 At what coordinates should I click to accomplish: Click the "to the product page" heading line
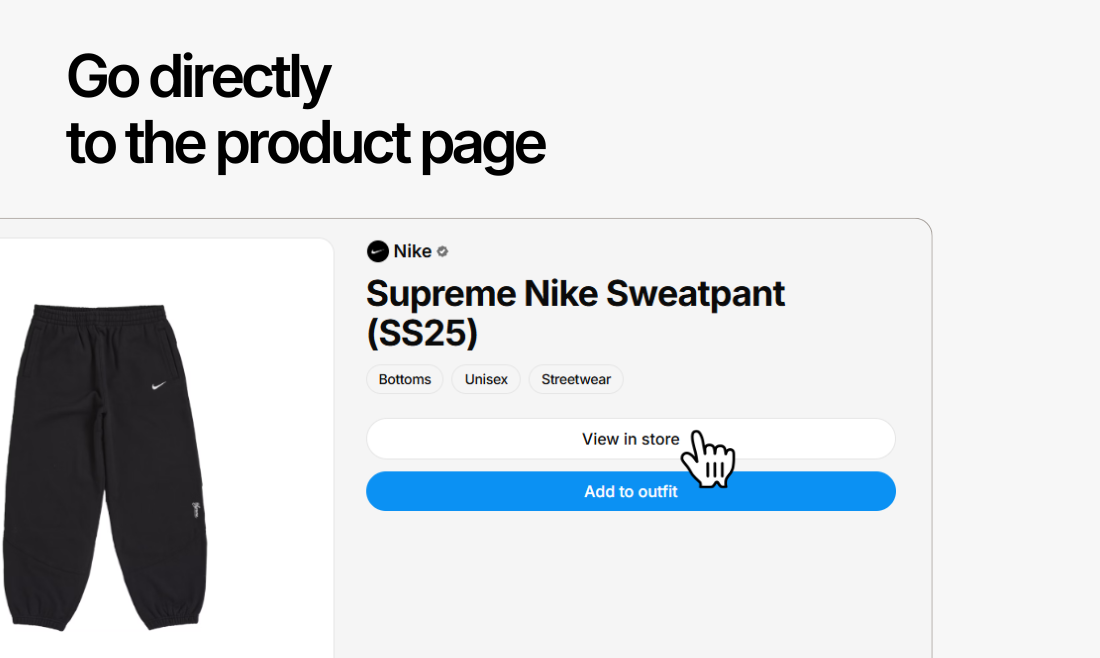(305, 143)
